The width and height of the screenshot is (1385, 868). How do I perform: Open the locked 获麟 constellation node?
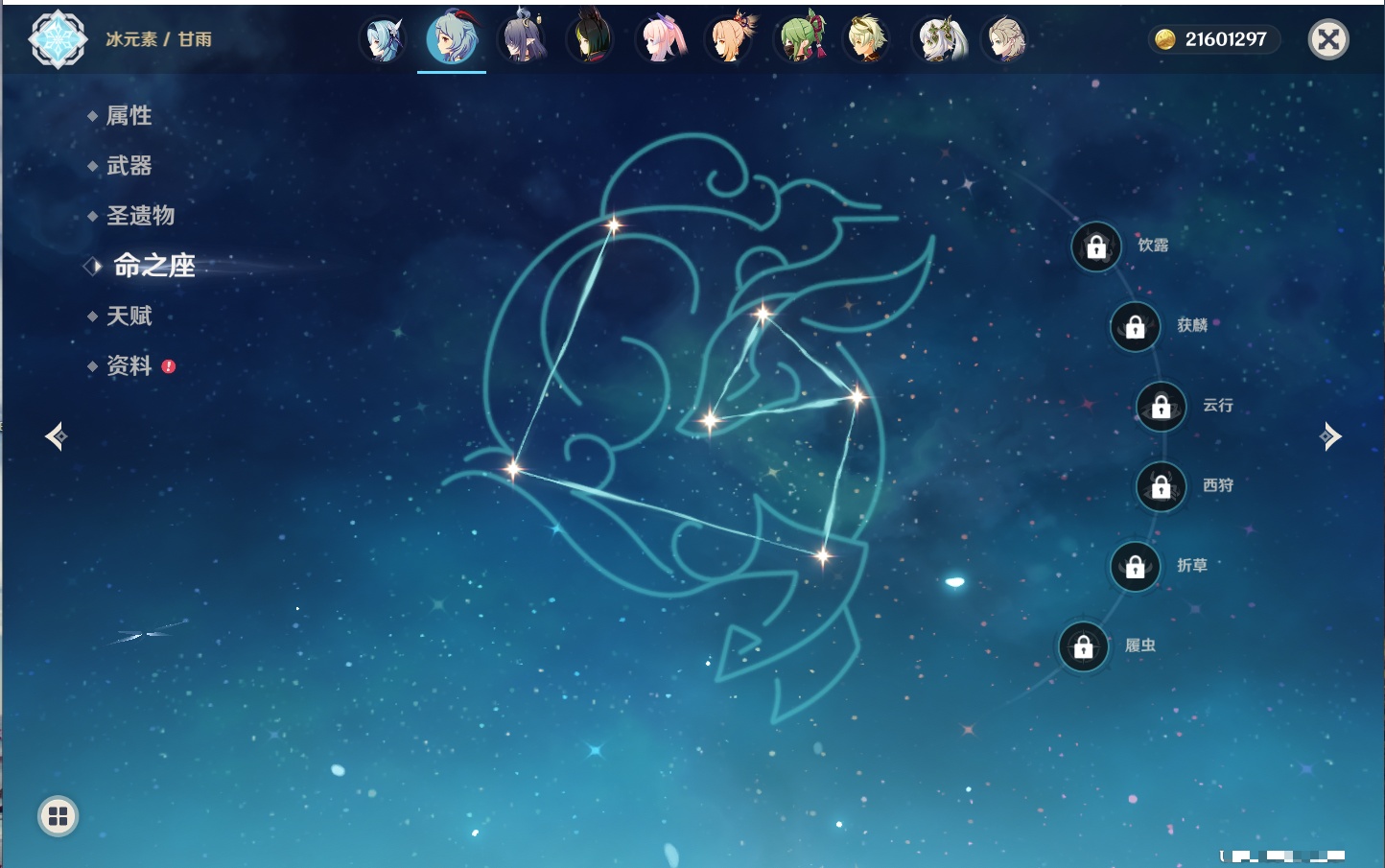1135,327
